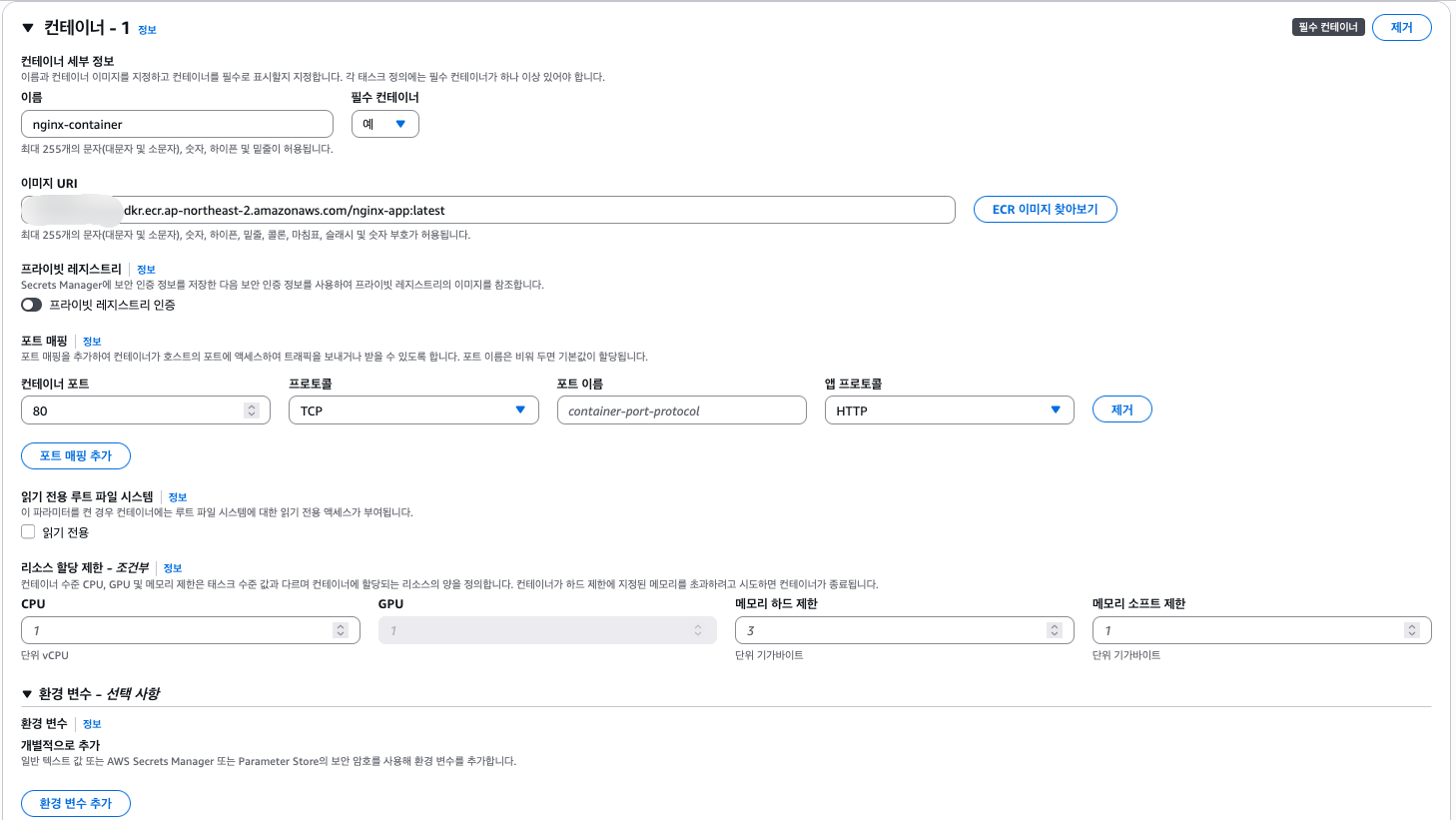Click the 포트 매핑 추가 button
This screenshot has height=820, width=1456.
tap(76, 455)
